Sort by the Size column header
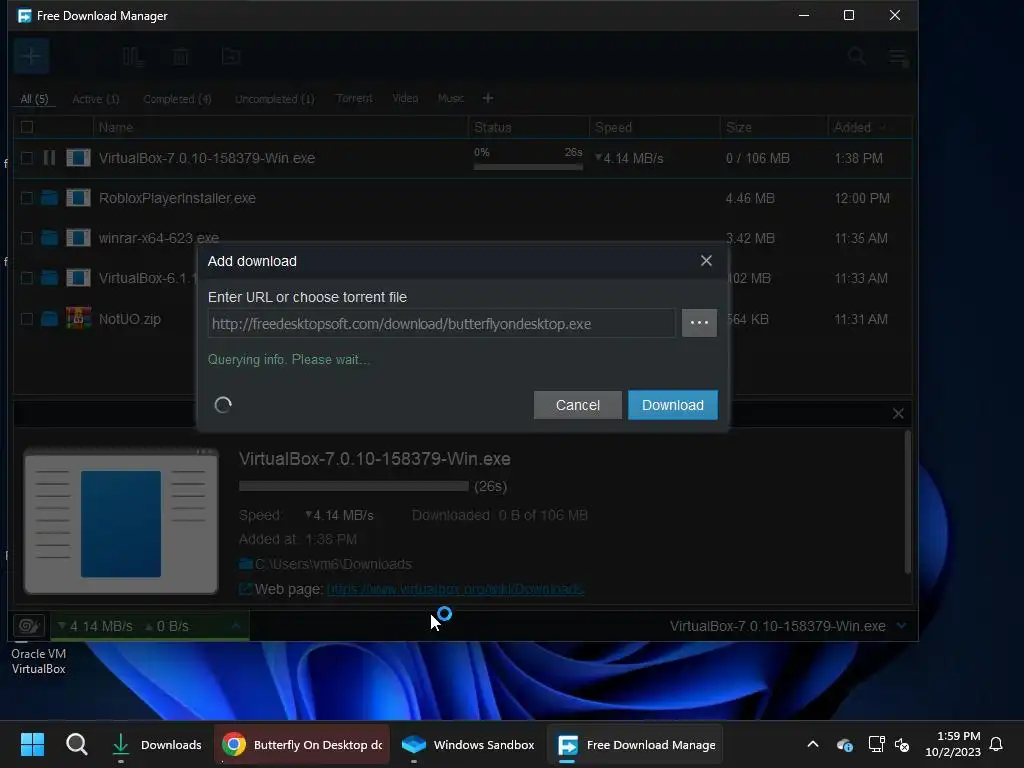Viewport: 1024px width, 768px height. pos(774,127)
